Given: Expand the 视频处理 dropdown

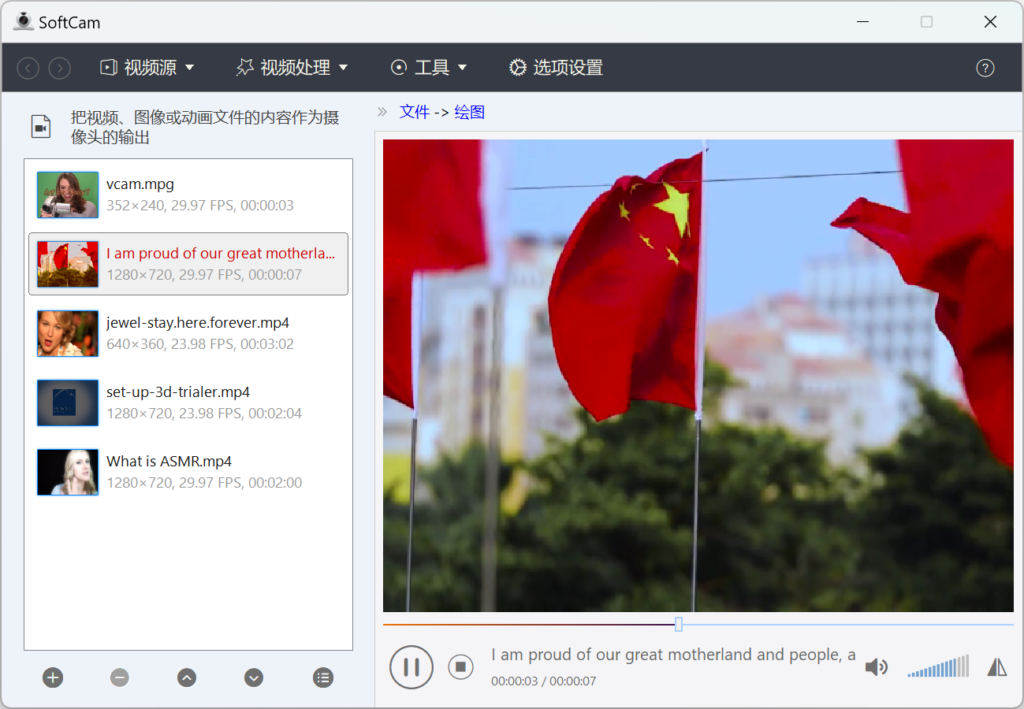Looking at the screenshot, I should click(291, 68).
